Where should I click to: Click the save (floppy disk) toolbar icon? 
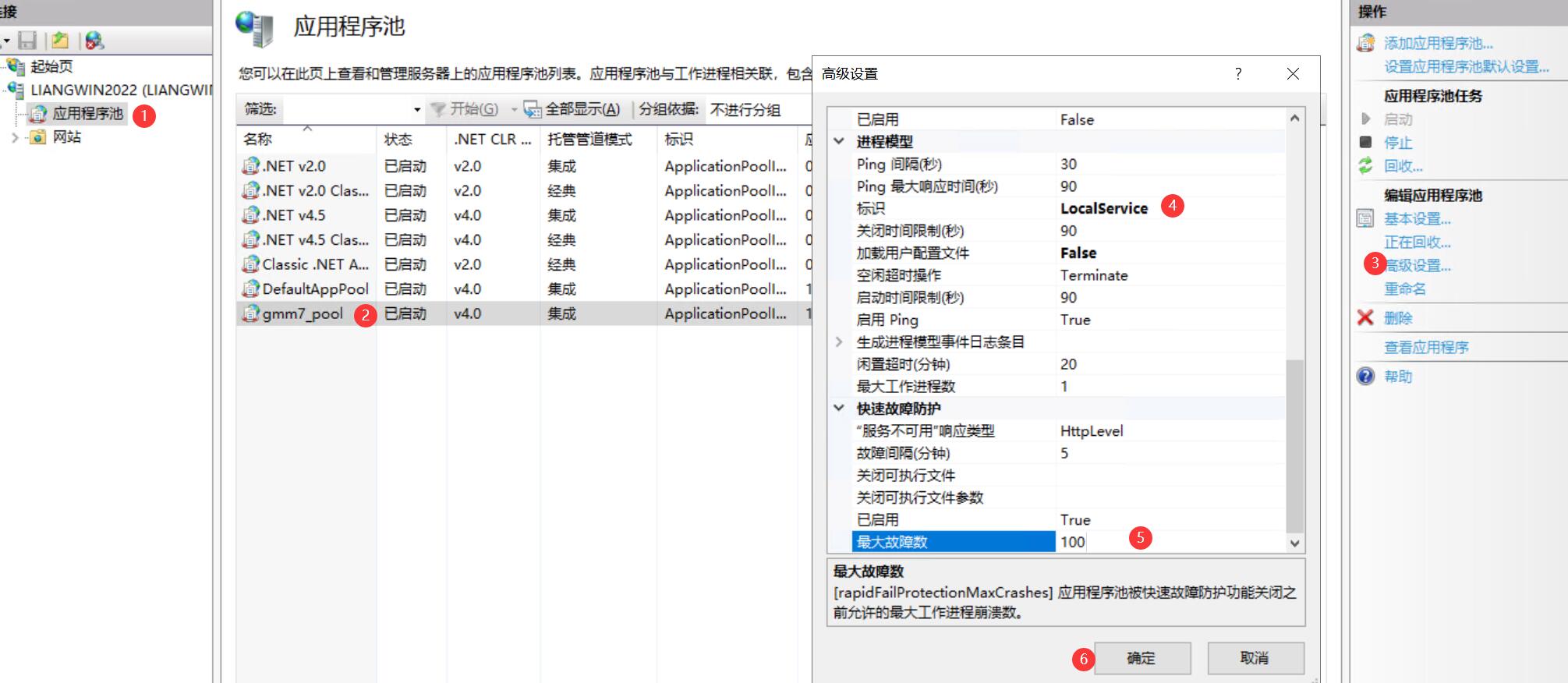point(28,41)
